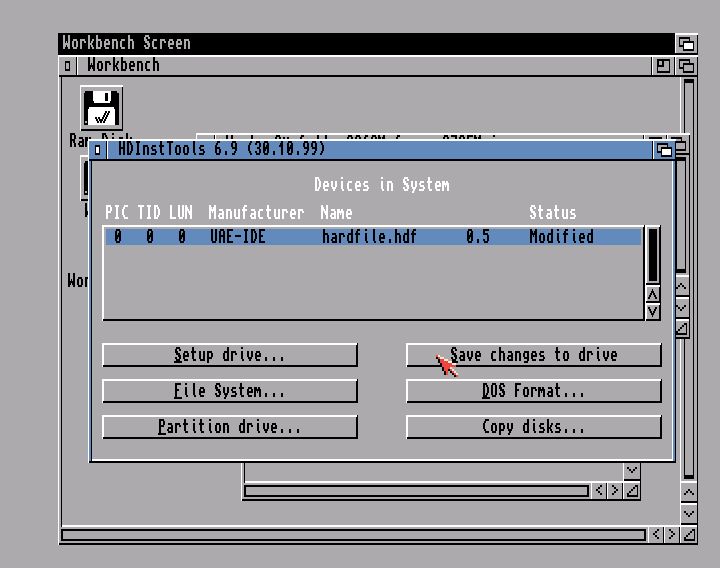Click the HDInstTools window depth gadget
Viewport: 720px width, 568px height.
pos(664,150)
